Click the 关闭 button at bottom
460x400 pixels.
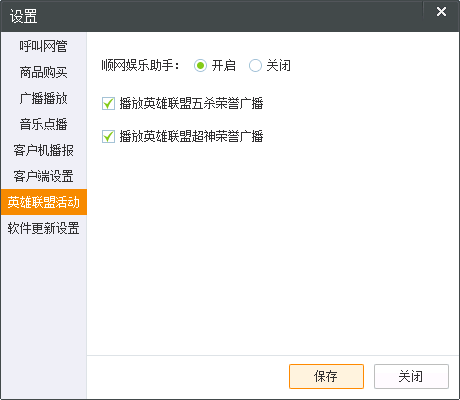(x=411, y=376)
